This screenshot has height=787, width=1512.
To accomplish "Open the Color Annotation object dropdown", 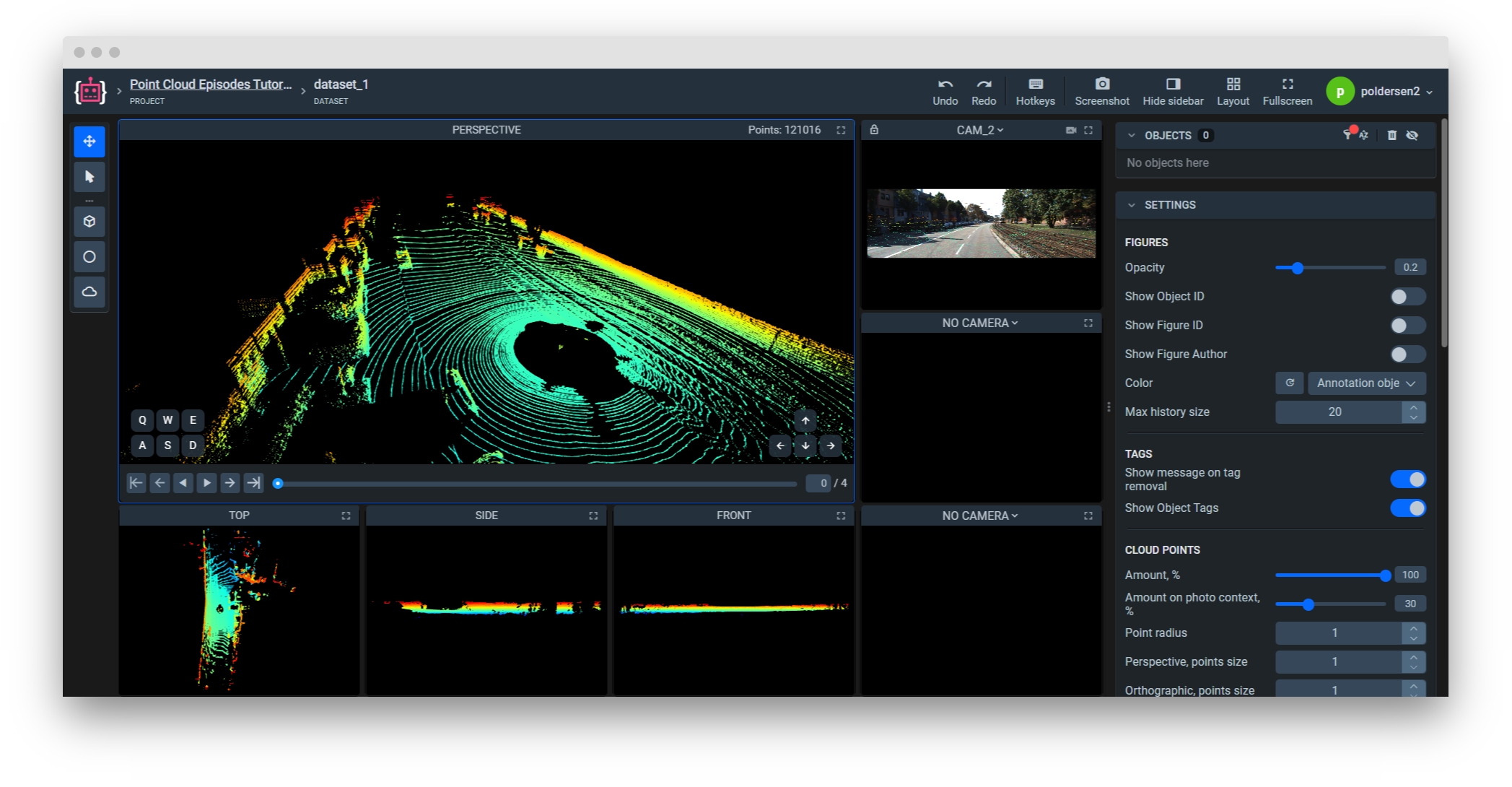I will tap(1366, 383).
